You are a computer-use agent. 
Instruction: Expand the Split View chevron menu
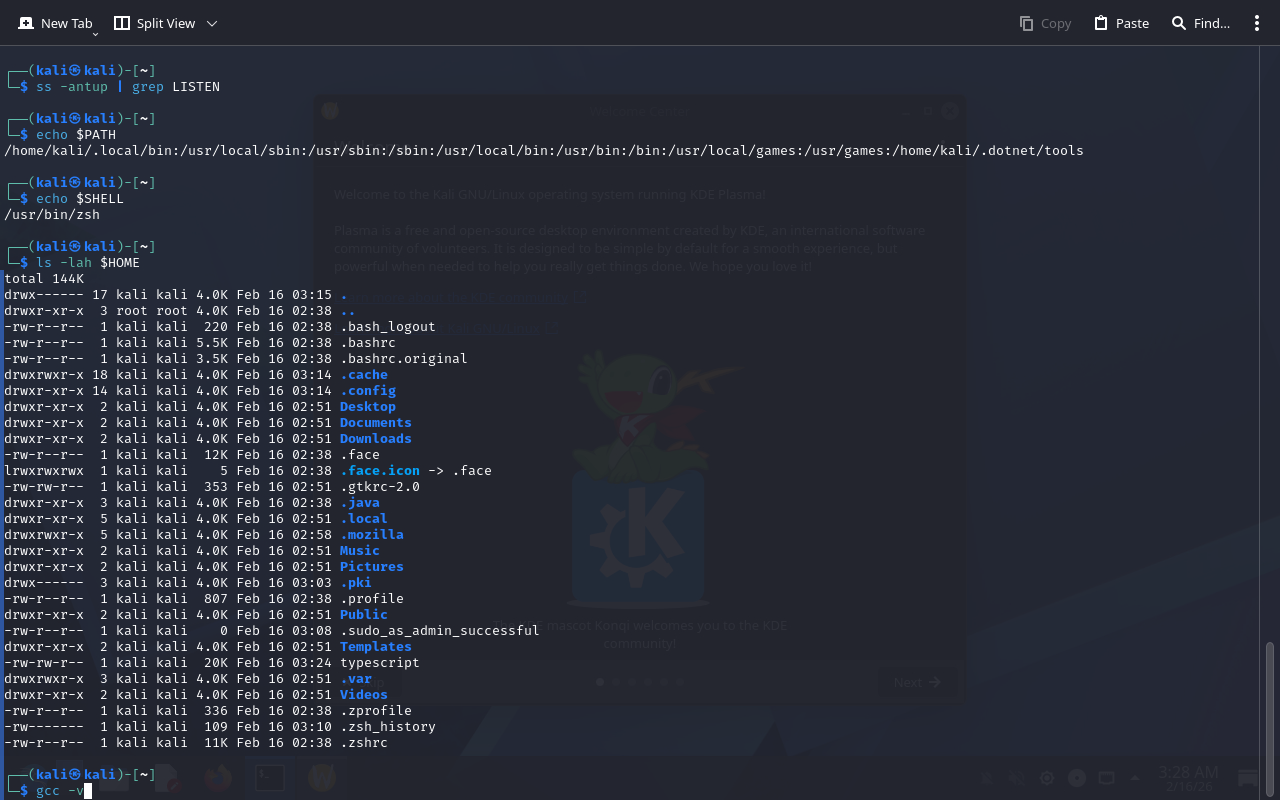point(211,23)
